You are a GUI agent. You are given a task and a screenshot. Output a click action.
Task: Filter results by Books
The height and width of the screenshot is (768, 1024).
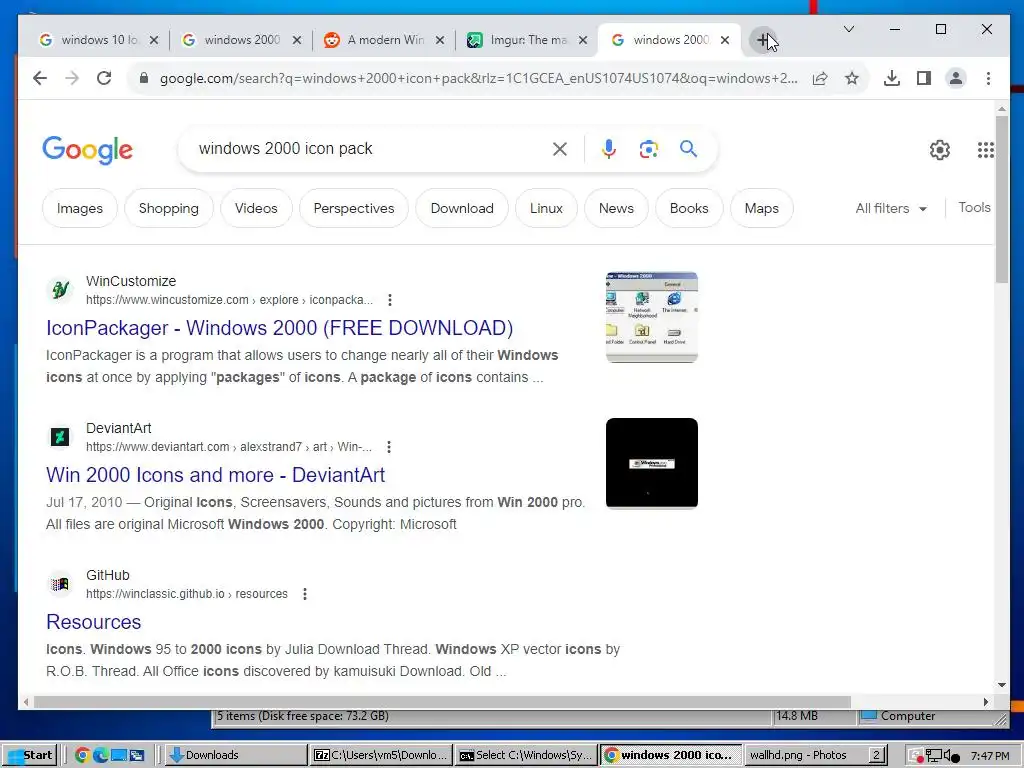click(x=689, y=208)
